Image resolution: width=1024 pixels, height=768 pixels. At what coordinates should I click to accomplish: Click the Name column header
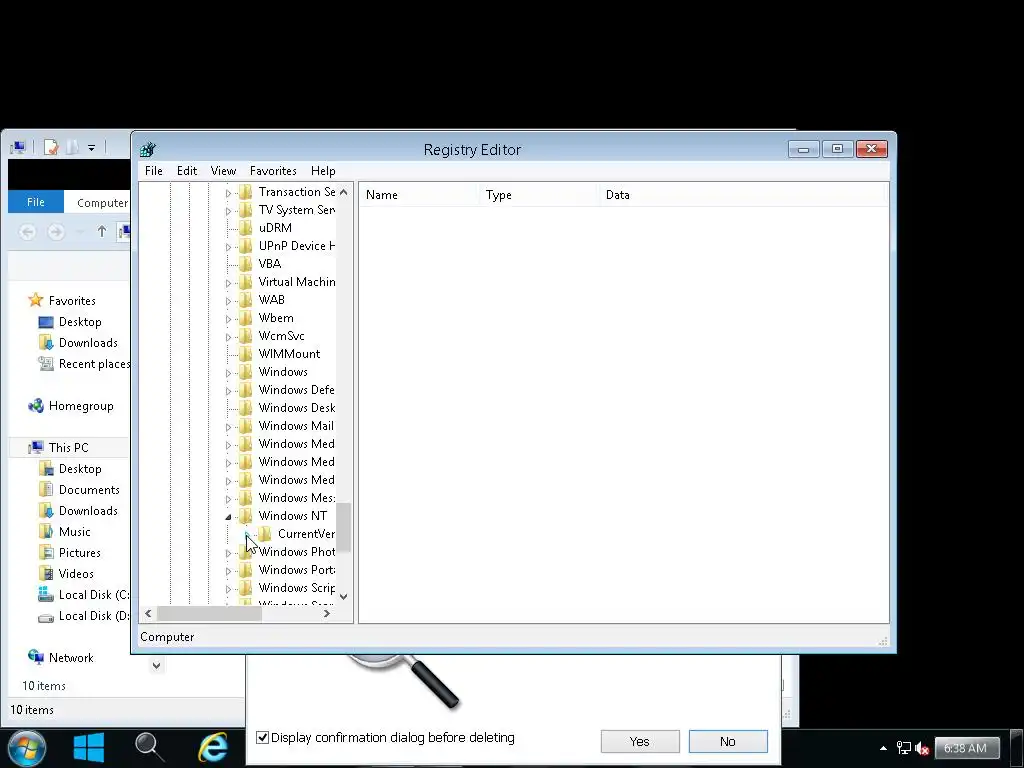(418, 195)
